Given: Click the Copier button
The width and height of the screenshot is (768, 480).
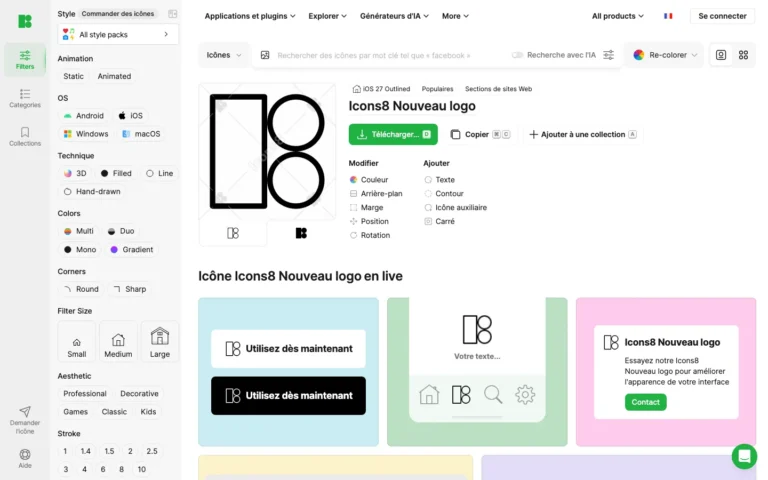Looking at the screenshot, I should pos(480,134).
